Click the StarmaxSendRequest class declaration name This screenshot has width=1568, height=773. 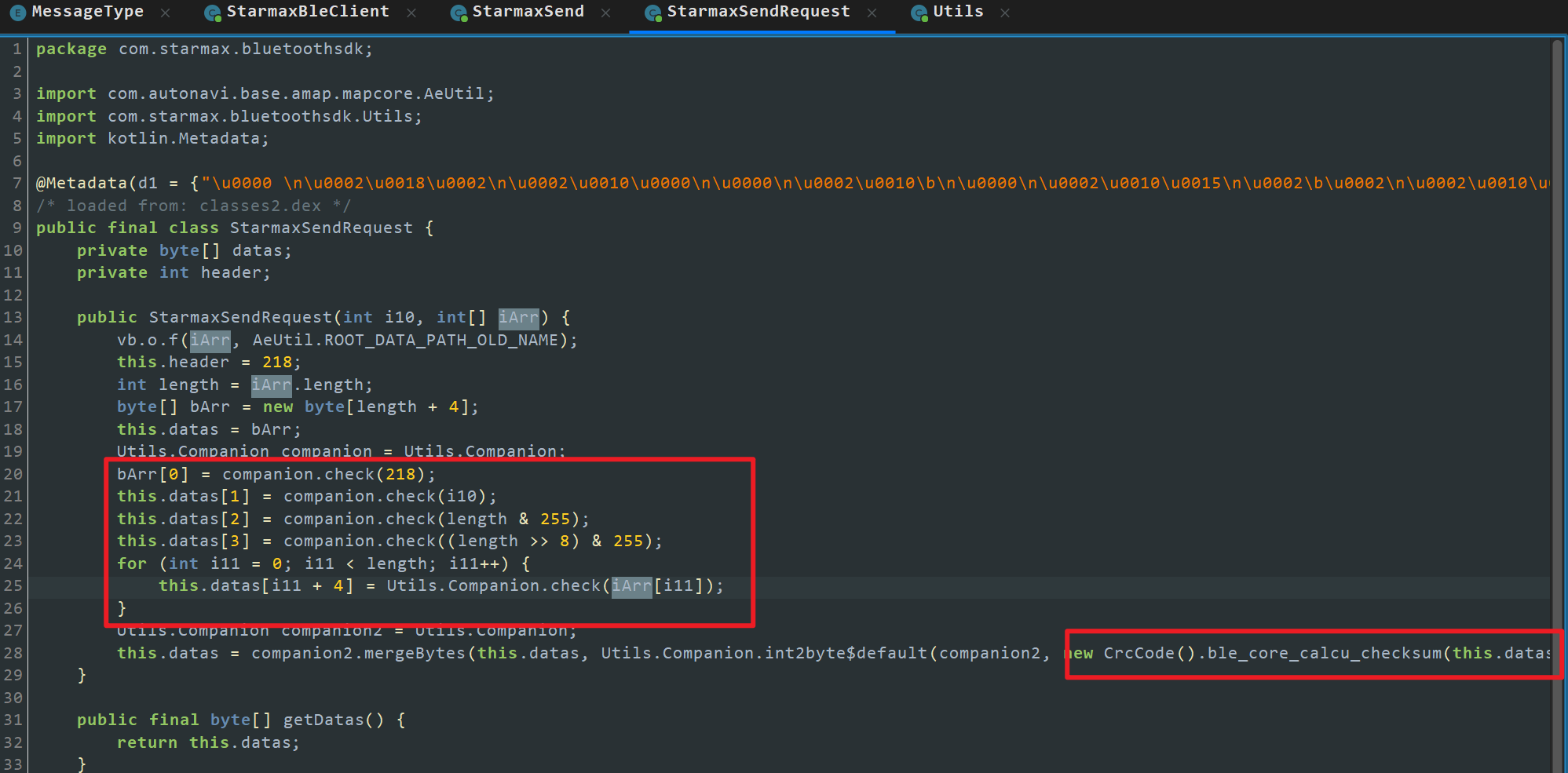(321, 228)
